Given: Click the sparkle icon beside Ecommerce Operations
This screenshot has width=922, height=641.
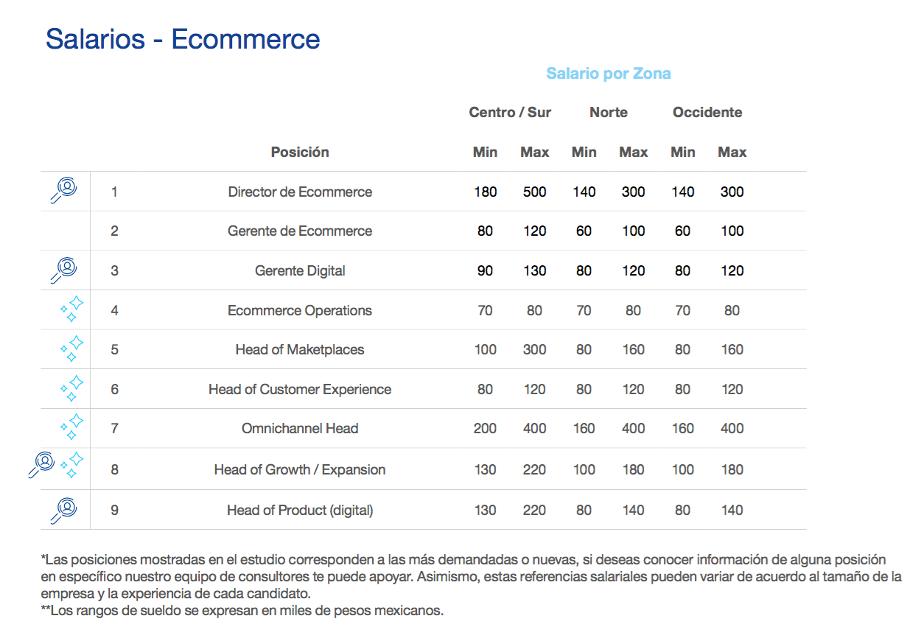Looking at the screenshot, I should 72,309.
